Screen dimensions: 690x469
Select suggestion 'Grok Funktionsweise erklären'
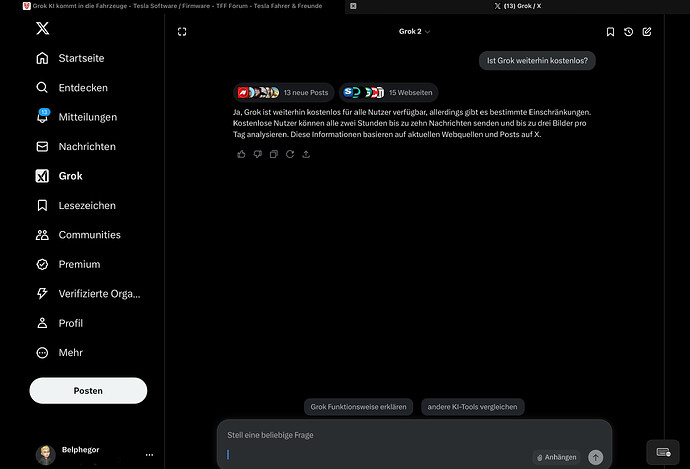click(359, 407)
